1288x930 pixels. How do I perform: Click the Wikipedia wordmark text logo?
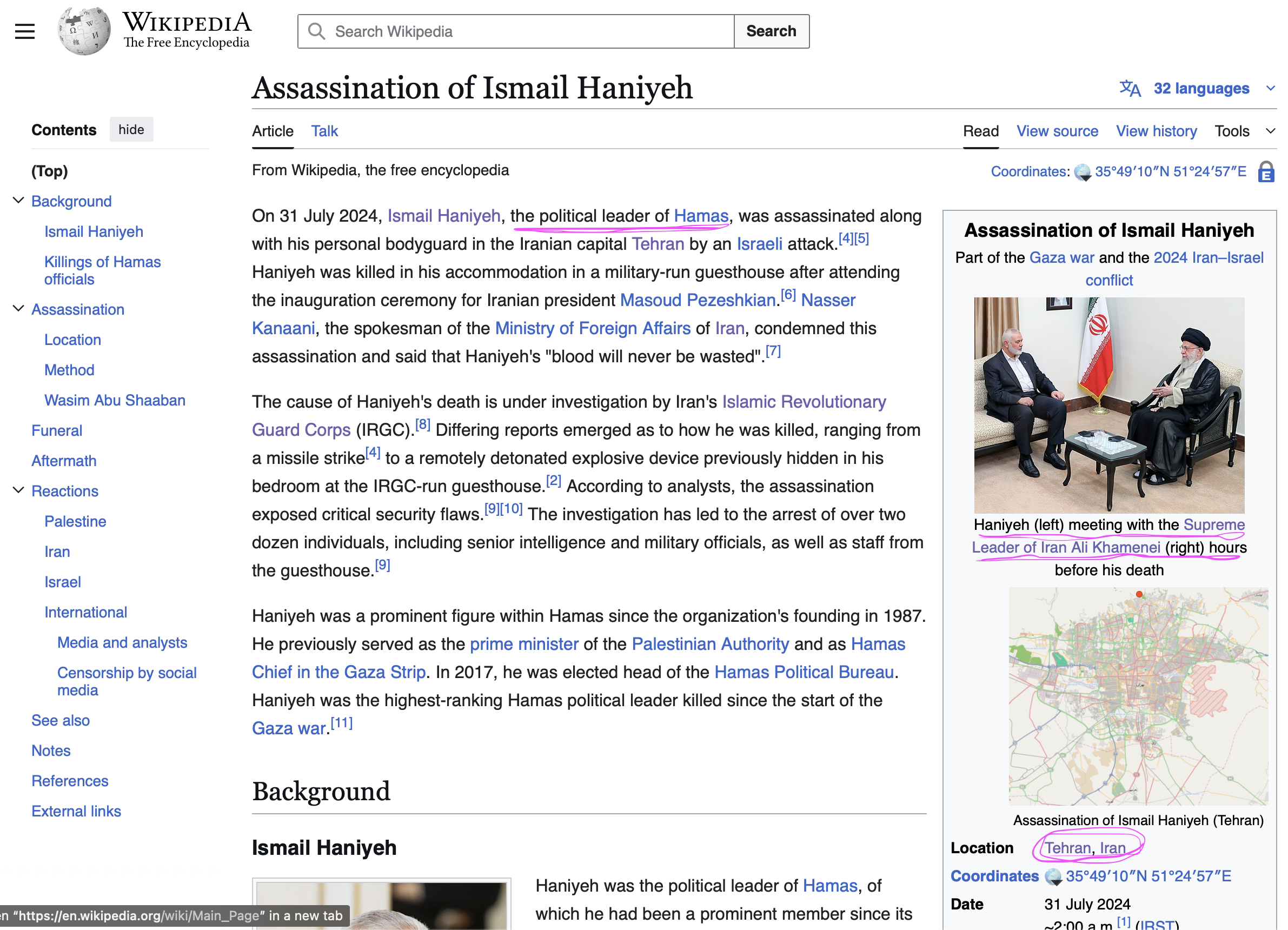187,30
